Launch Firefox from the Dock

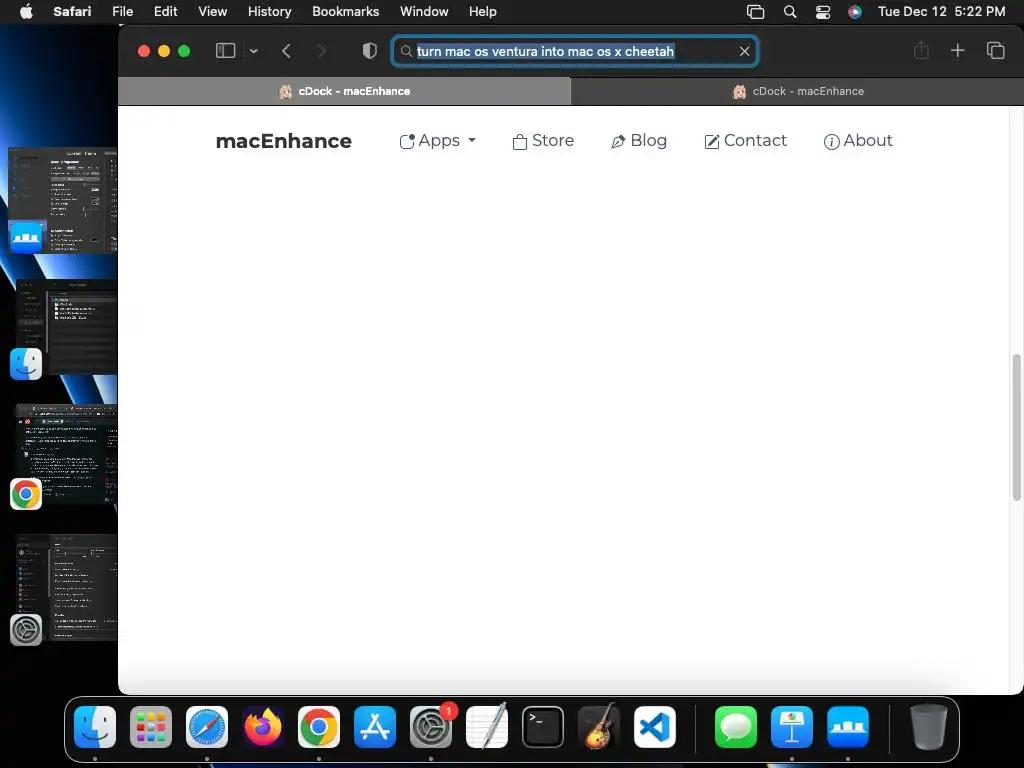[263, 727]
